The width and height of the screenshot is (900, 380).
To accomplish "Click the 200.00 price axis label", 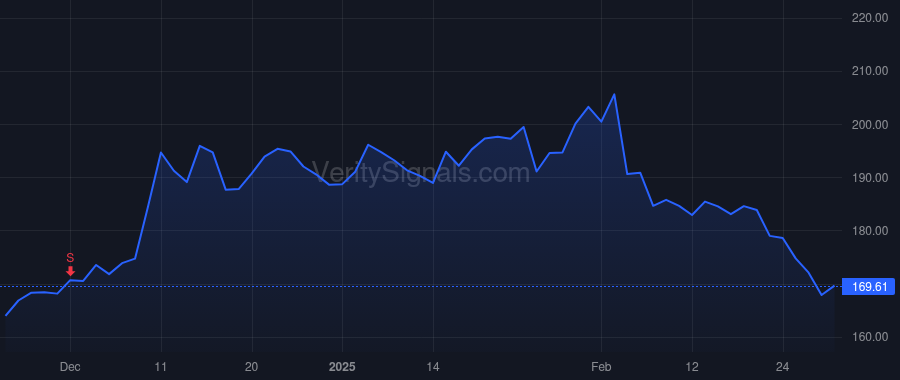I will pos(869,125).
